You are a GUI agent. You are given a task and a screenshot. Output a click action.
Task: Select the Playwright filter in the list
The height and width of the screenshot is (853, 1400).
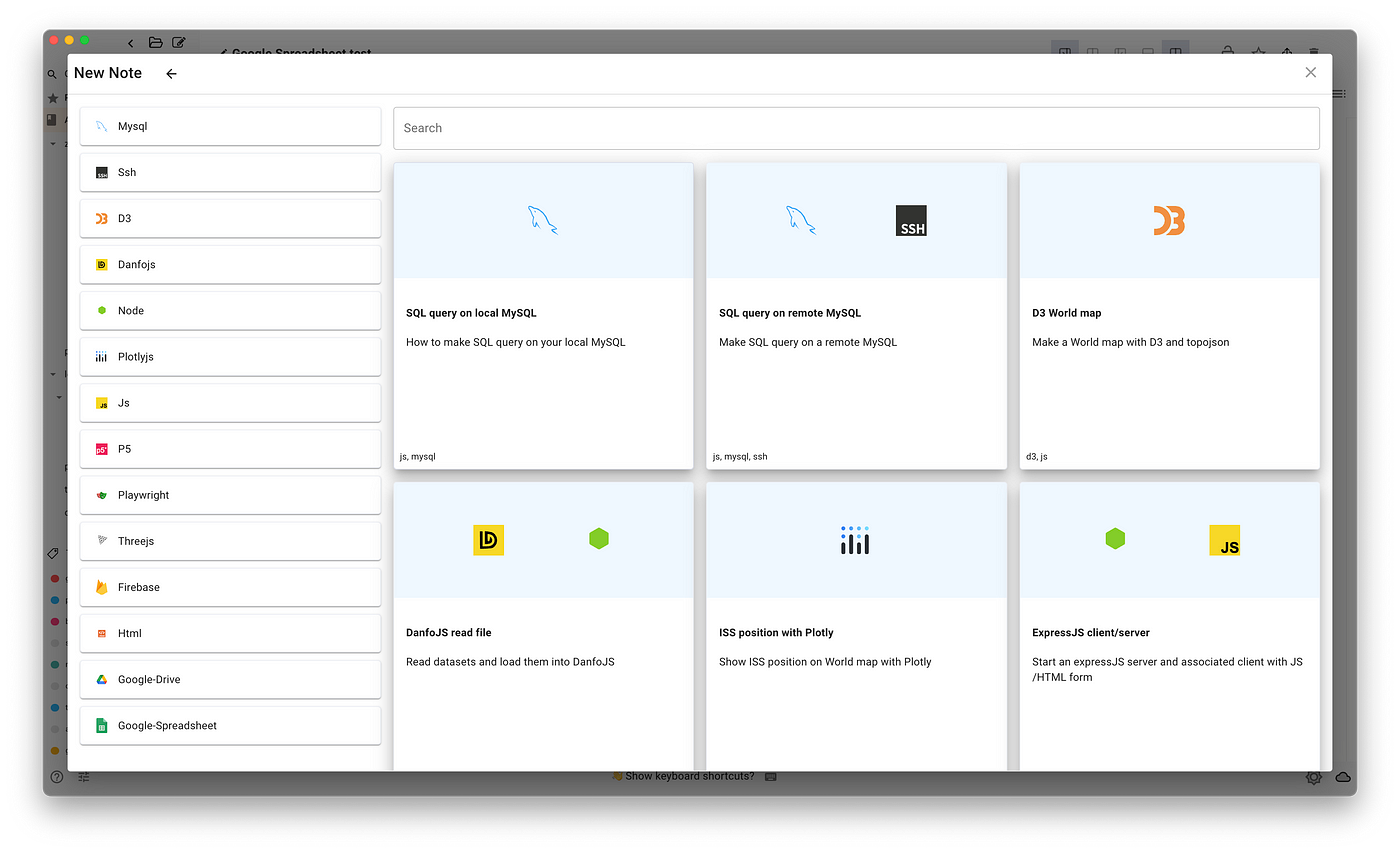(230, 495)
